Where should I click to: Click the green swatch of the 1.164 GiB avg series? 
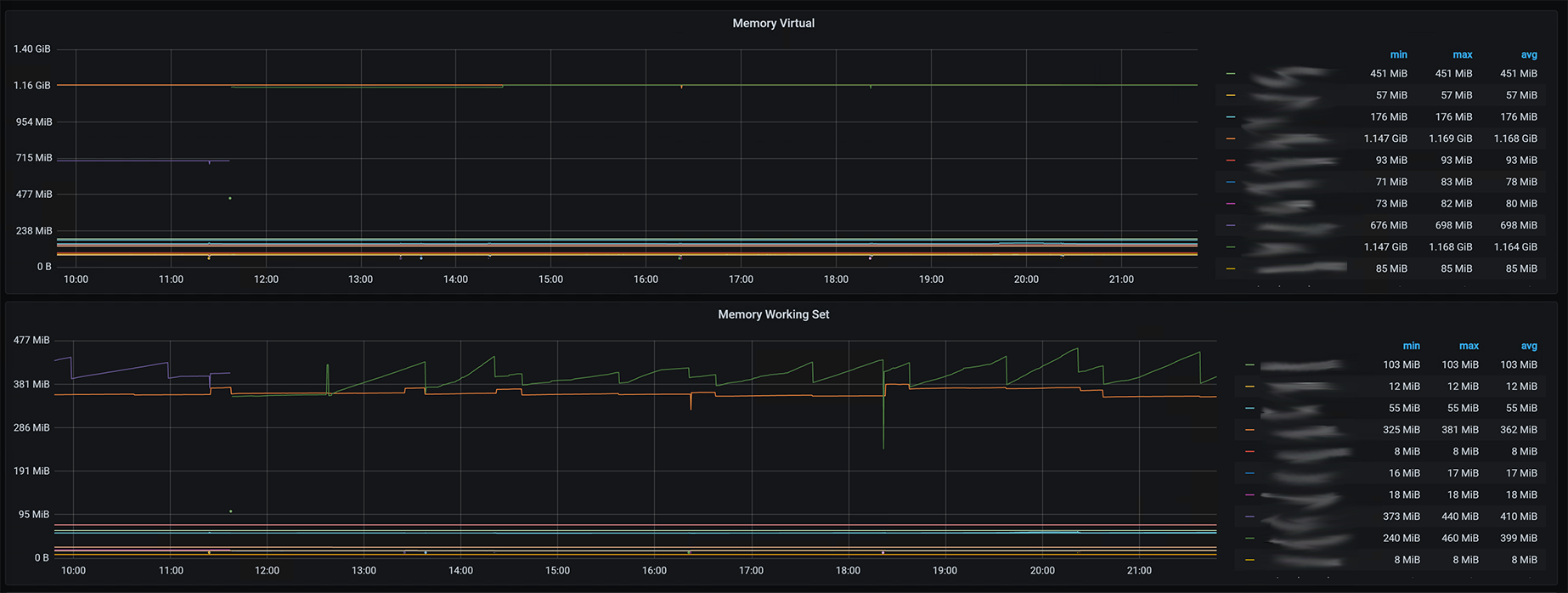click(1231, 247)
